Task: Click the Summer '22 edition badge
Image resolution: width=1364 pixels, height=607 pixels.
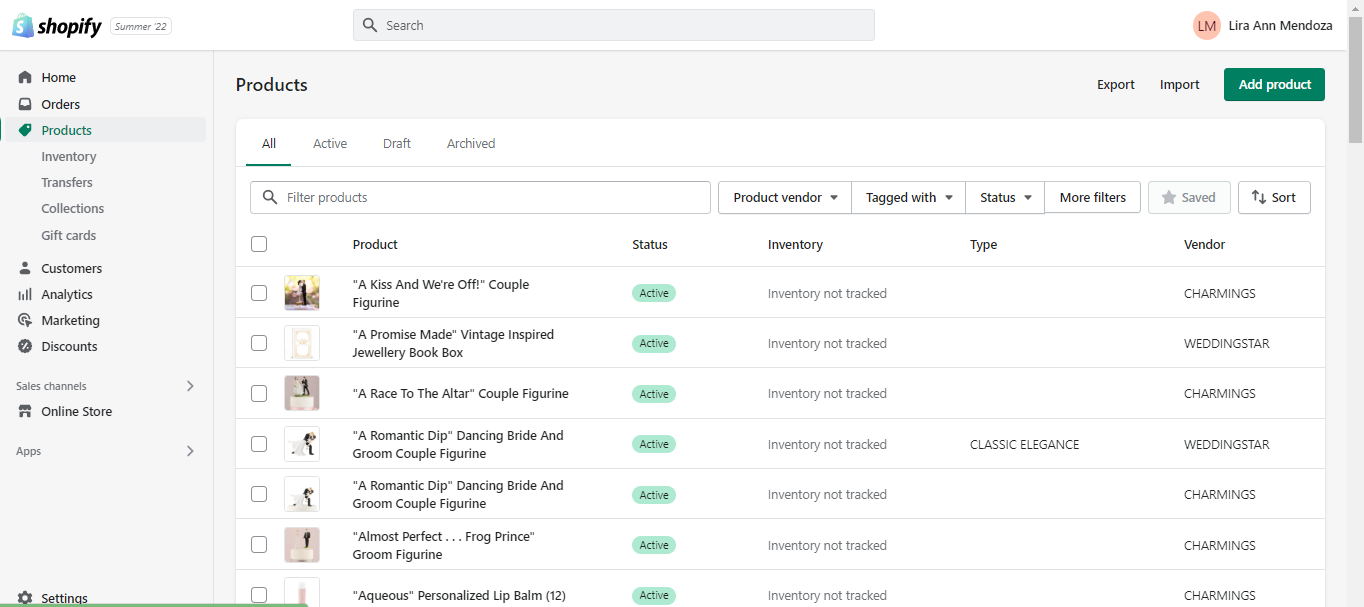Action: pyautogui.click(x=141, y=27)
